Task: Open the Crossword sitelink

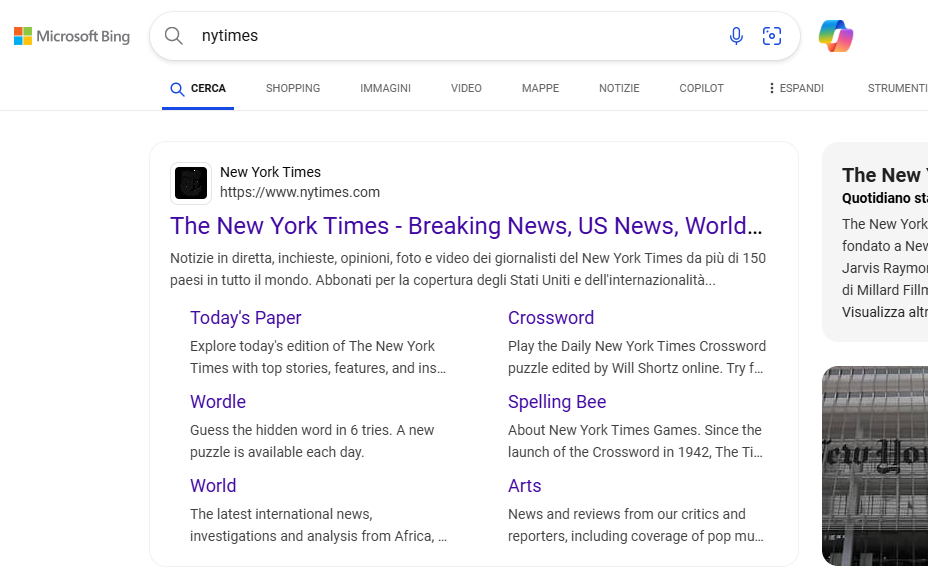Action: point(551,318)
